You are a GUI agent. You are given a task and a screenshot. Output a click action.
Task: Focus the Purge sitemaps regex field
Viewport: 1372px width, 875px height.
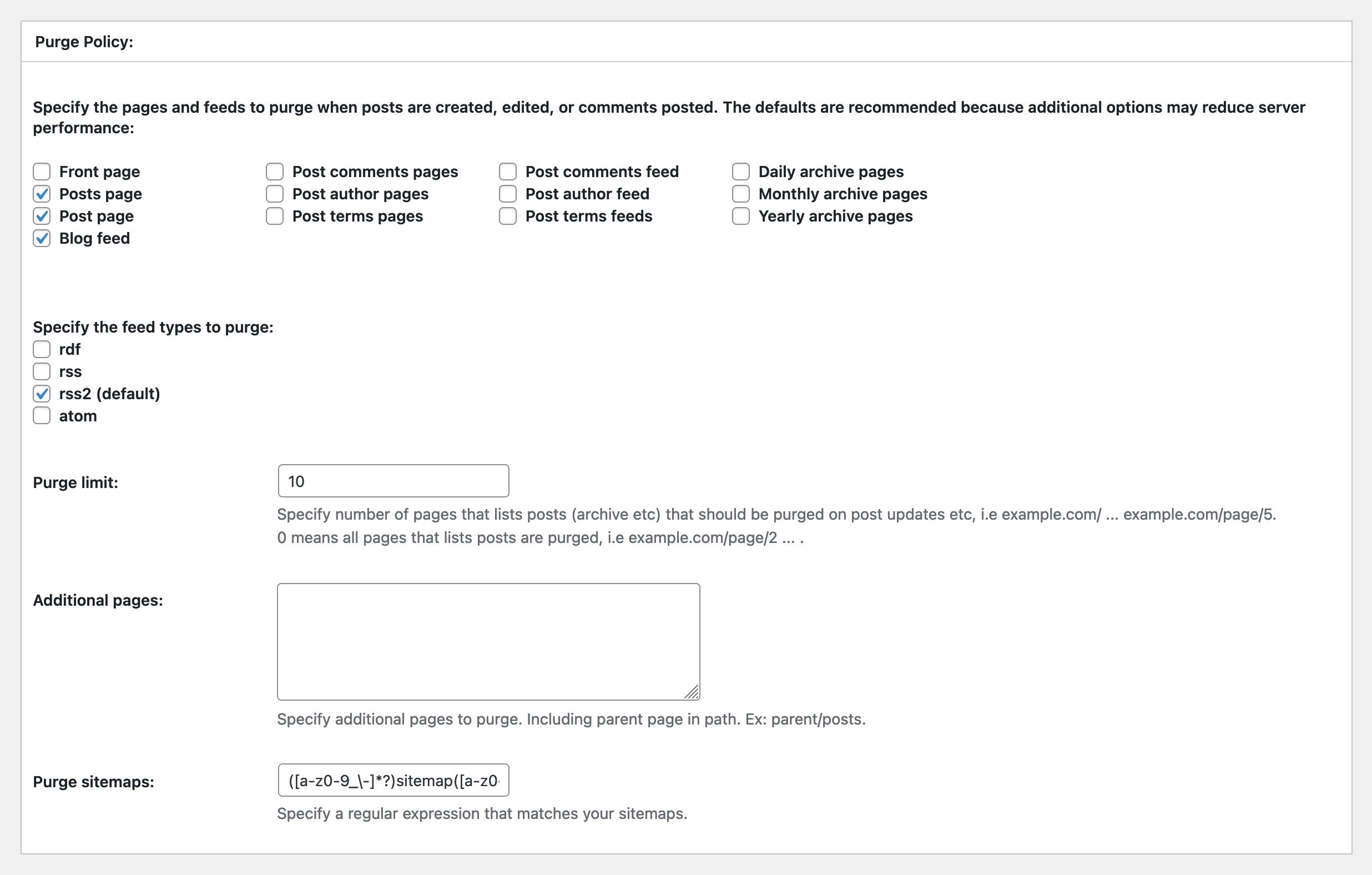click(x=393, y=780)
